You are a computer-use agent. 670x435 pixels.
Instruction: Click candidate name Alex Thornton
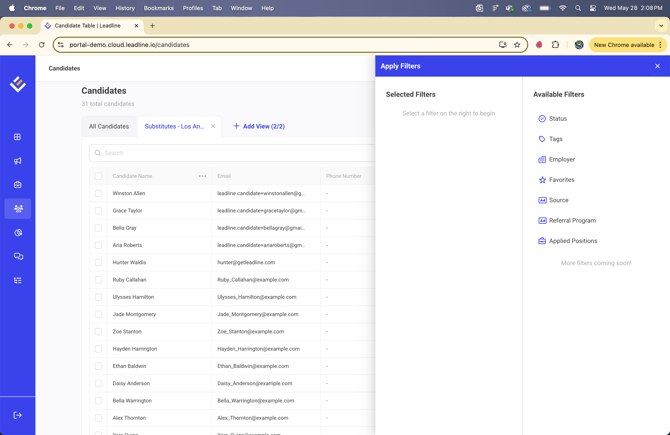129,418
